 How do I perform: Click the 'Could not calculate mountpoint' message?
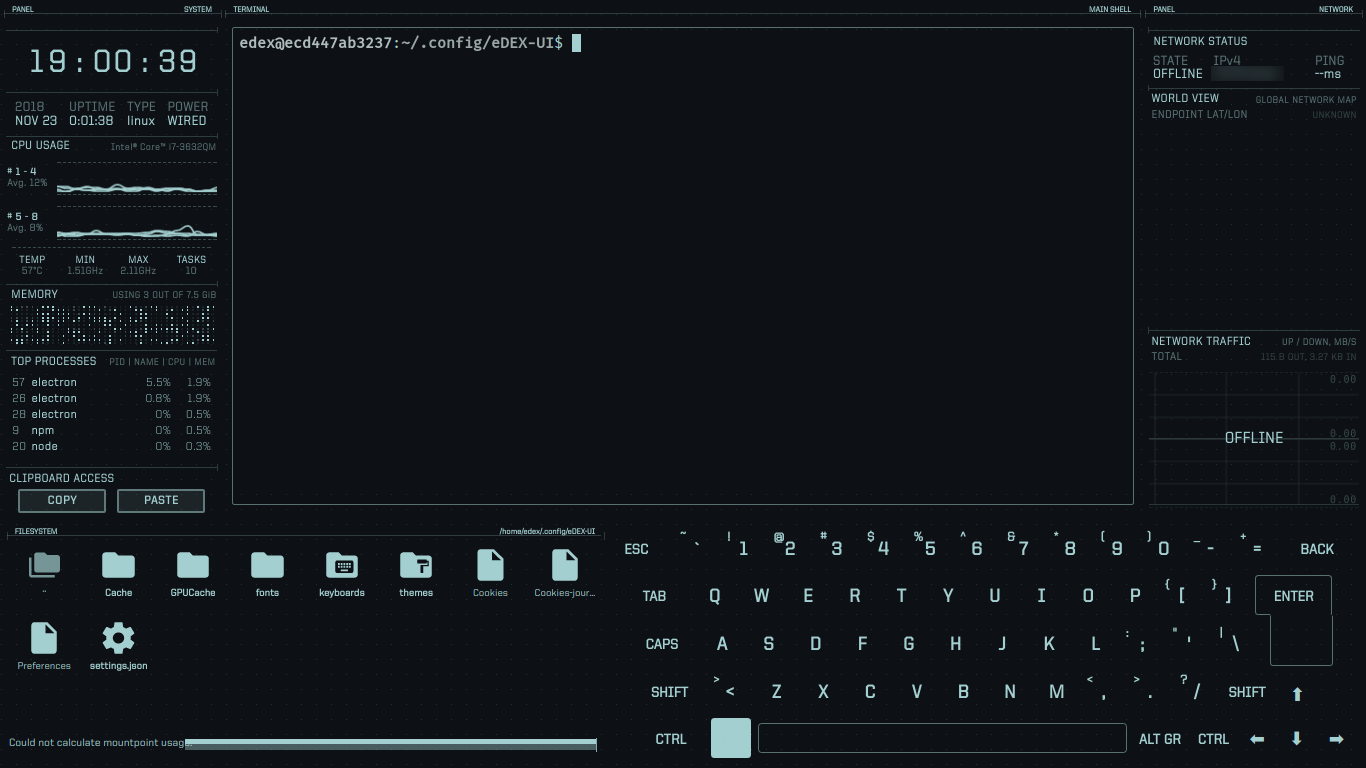97,743
